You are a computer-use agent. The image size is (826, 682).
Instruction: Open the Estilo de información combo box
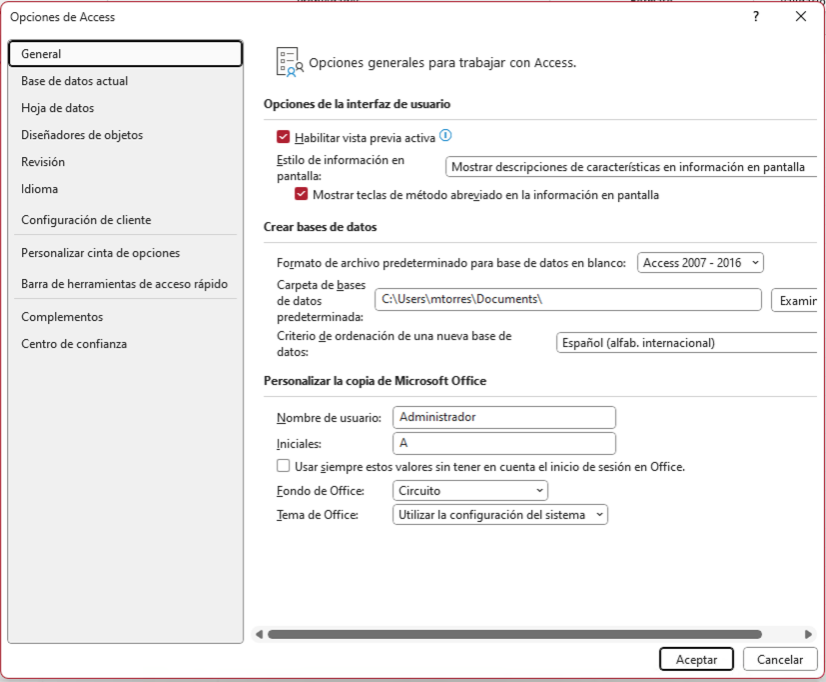pos(630,167)
